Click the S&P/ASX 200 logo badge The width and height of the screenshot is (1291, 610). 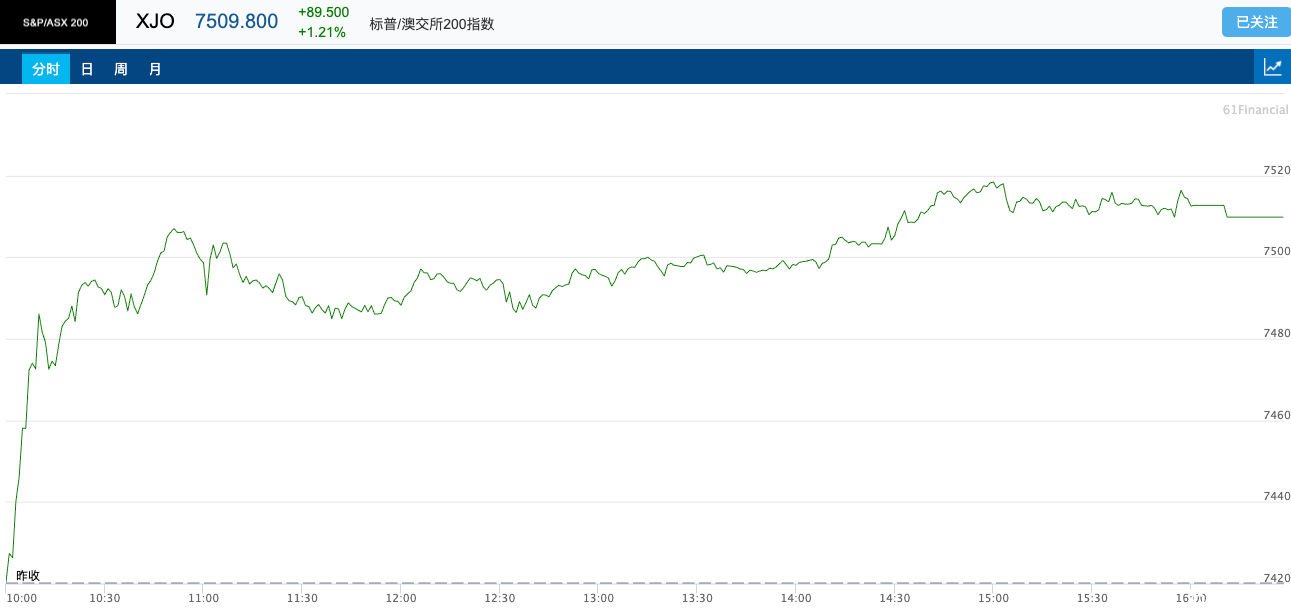(57, 22)
